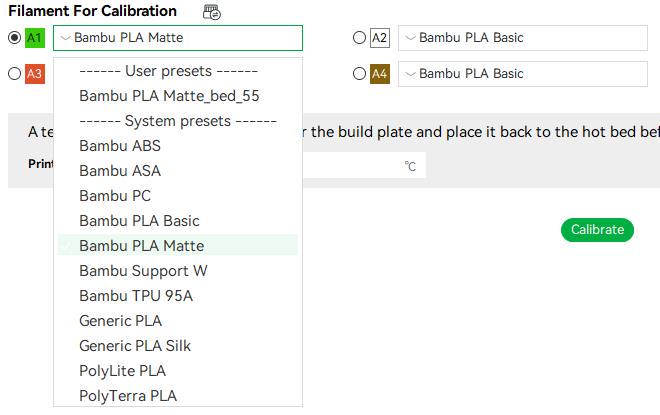The image size is (660, 415).
Task: Choose Bambu ABS from preset list
Action: tap(178, 146)
